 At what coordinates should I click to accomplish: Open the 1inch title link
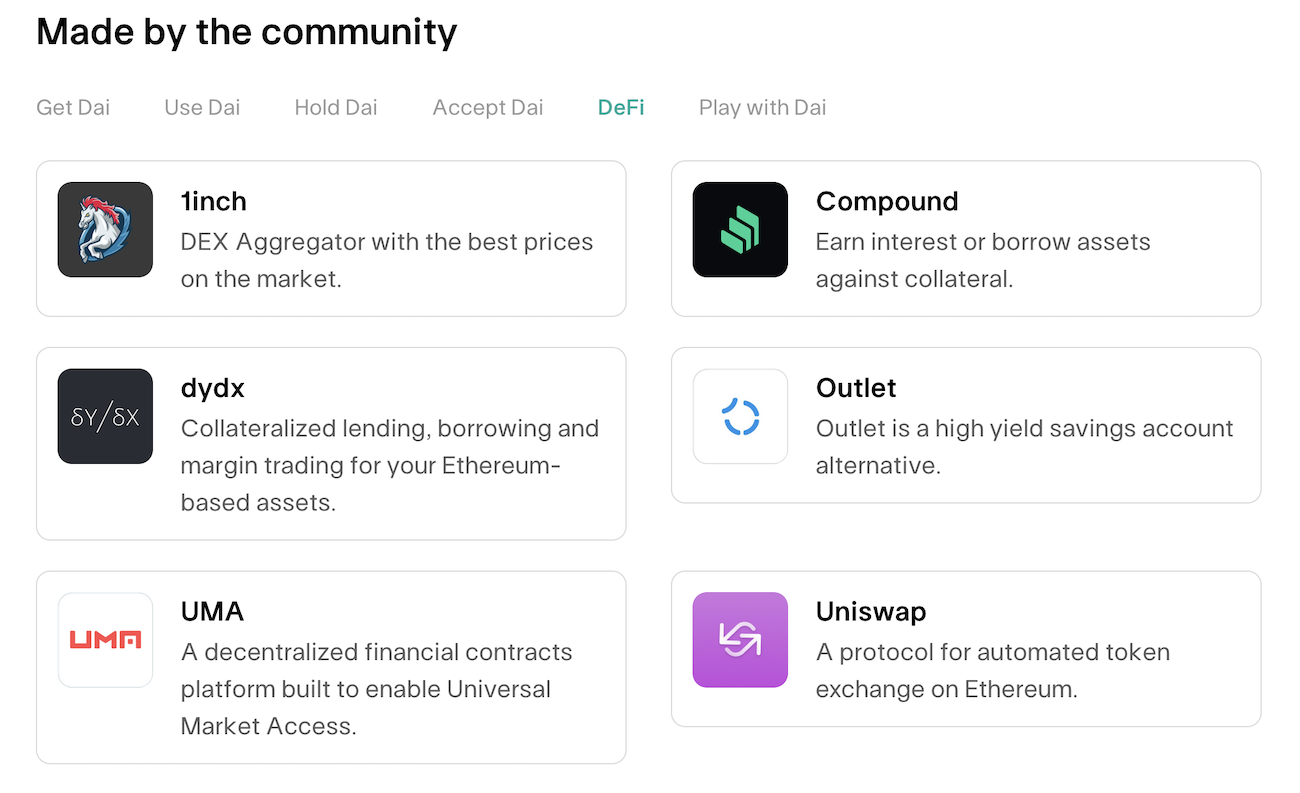pos(213,201)
